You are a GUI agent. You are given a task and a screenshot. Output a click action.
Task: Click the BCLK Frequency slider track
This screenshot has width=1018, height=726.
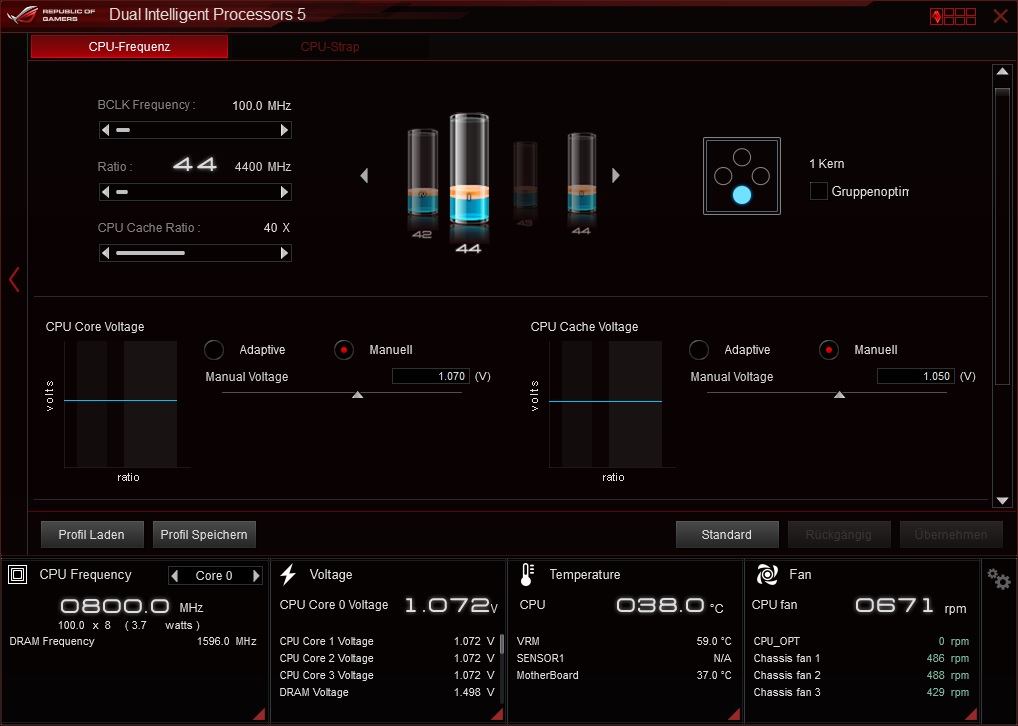coord(195,130)
